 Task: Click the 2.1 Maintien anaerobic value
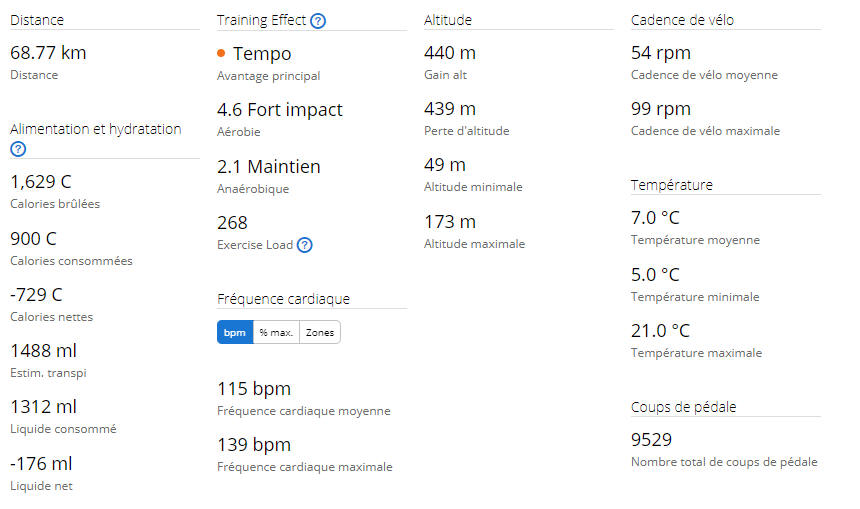[269, 166]
